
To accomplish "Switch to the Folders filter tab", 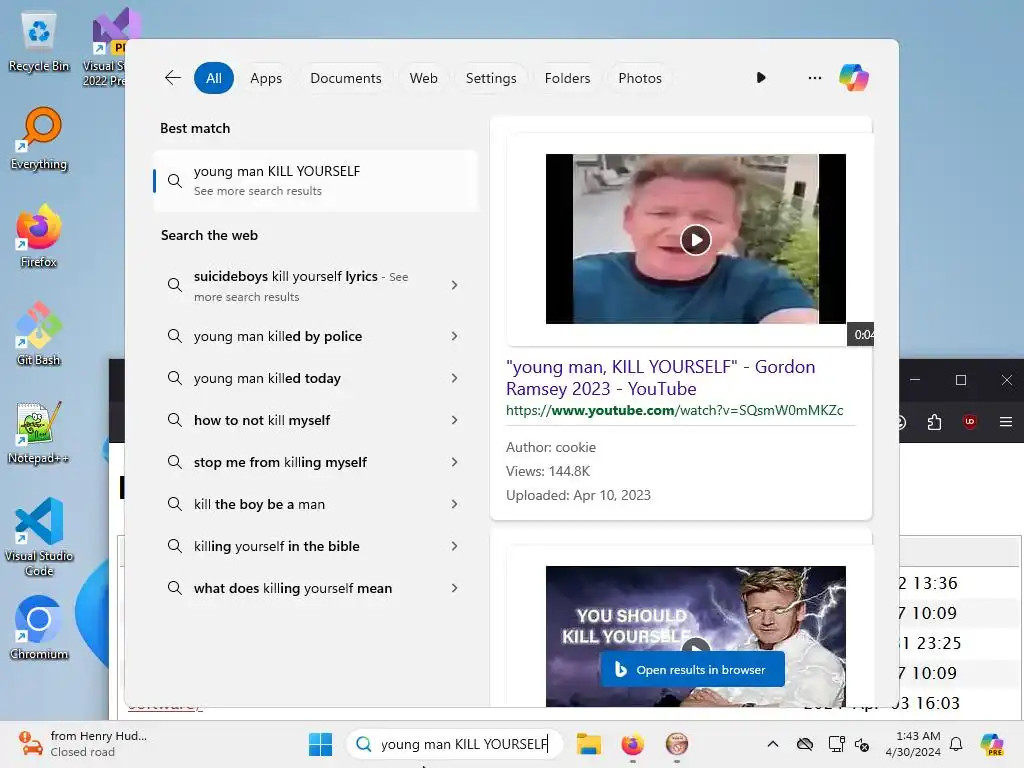I will 567,78.
